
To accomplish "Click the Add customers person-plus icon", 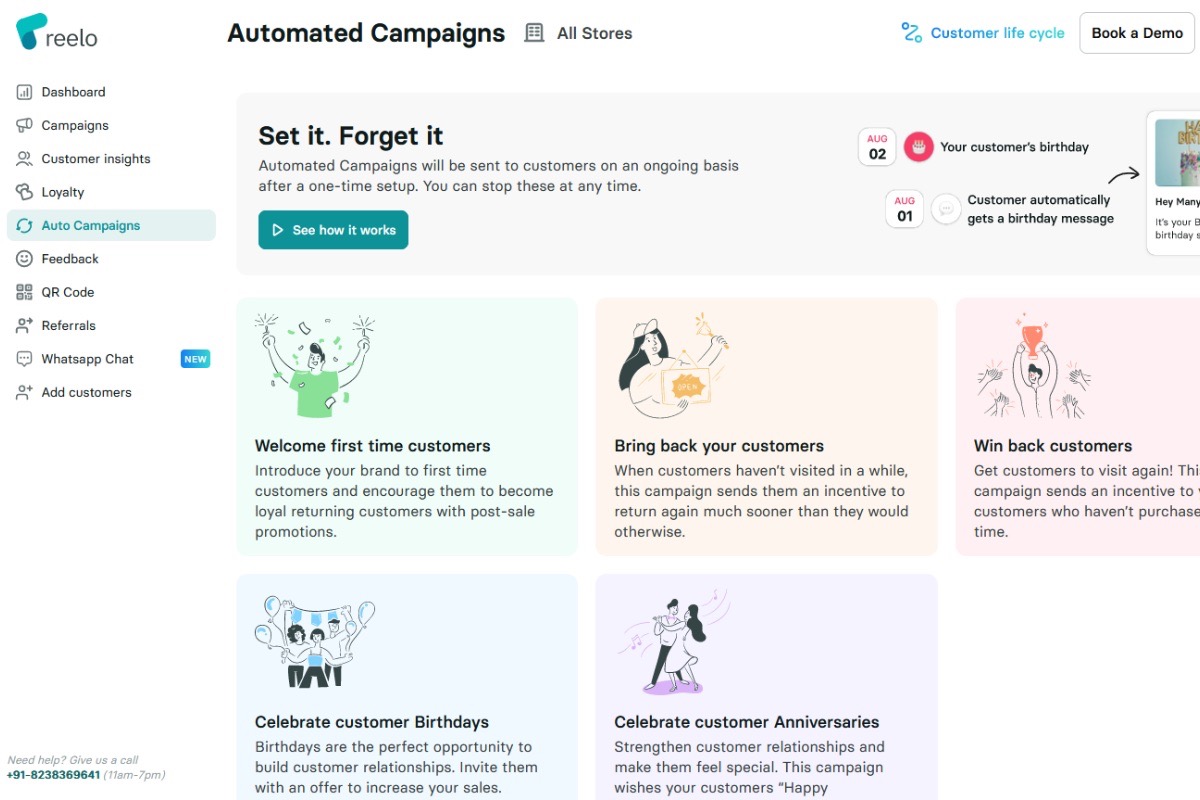I will [x=24, y=393].
